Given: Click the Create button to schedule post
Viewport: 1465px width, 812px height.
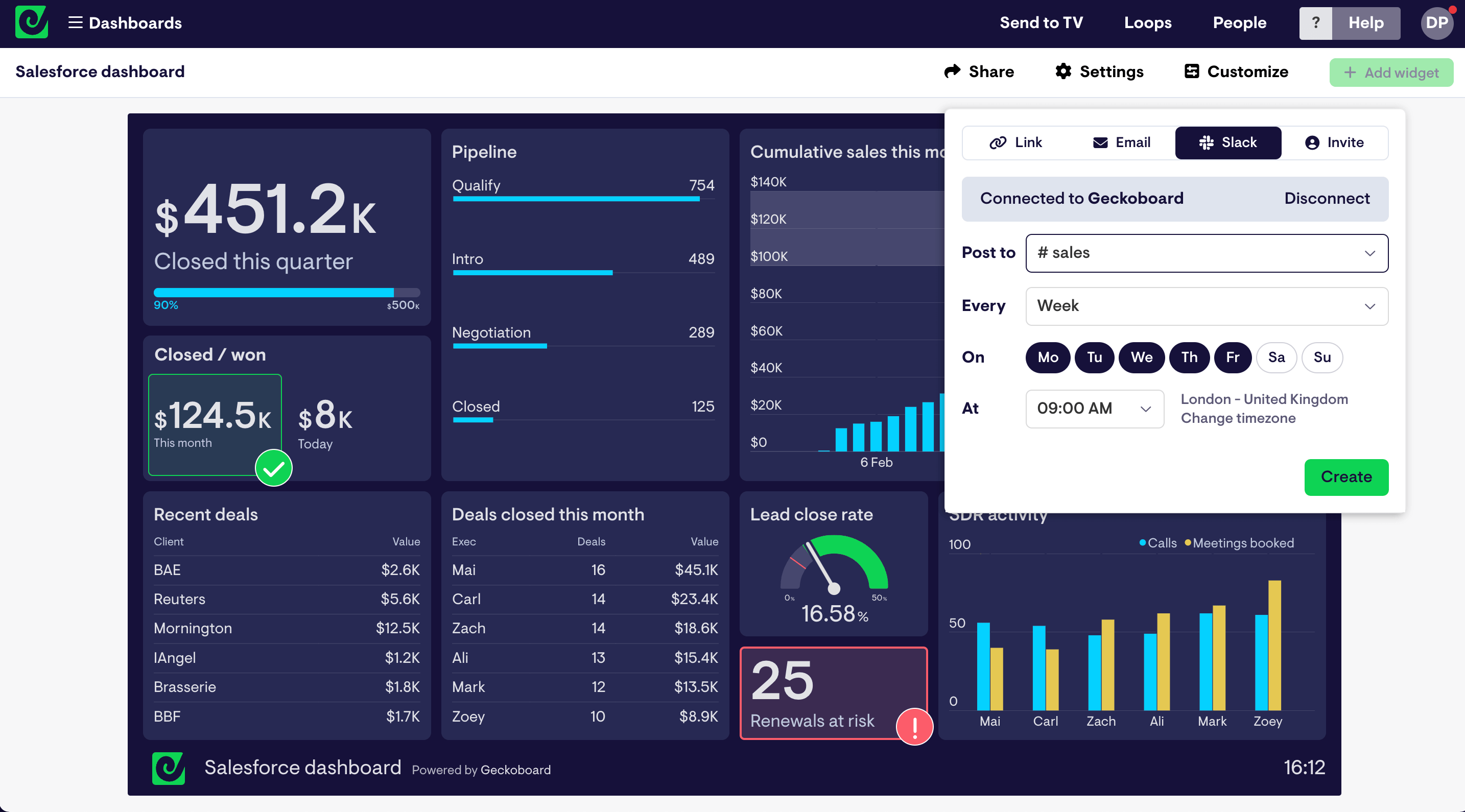Looking at the screenshot, I should pyautogui.click(x=1346, y=476).
